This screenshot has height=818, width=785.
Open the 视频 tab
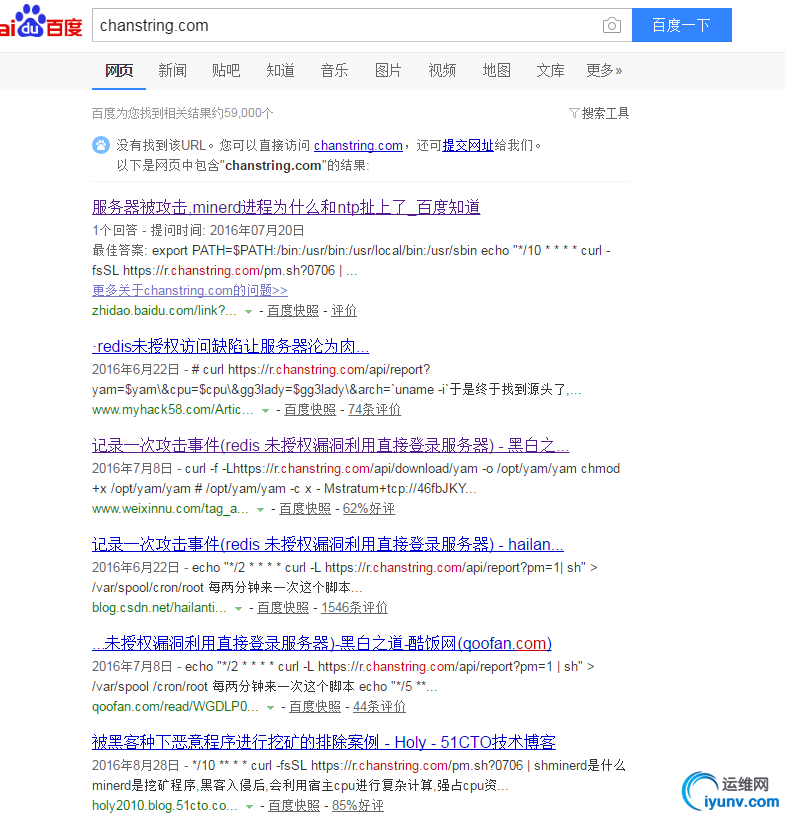442,70
